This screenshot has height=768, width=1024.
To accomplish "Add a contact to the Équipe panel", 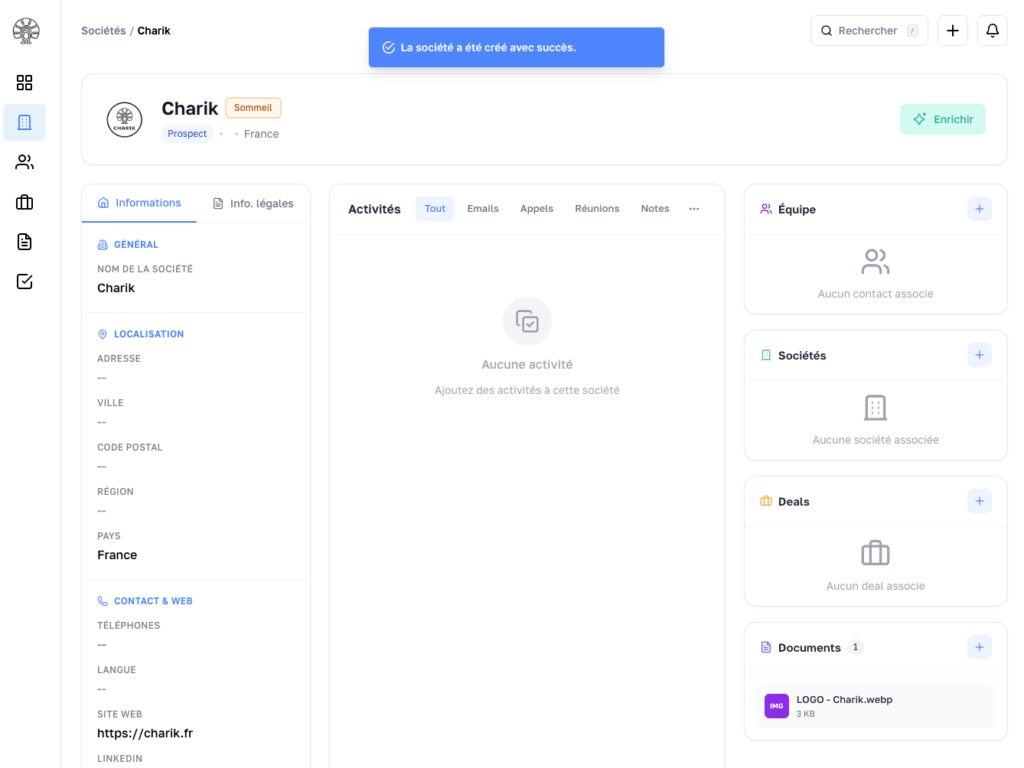I will 979,209.
